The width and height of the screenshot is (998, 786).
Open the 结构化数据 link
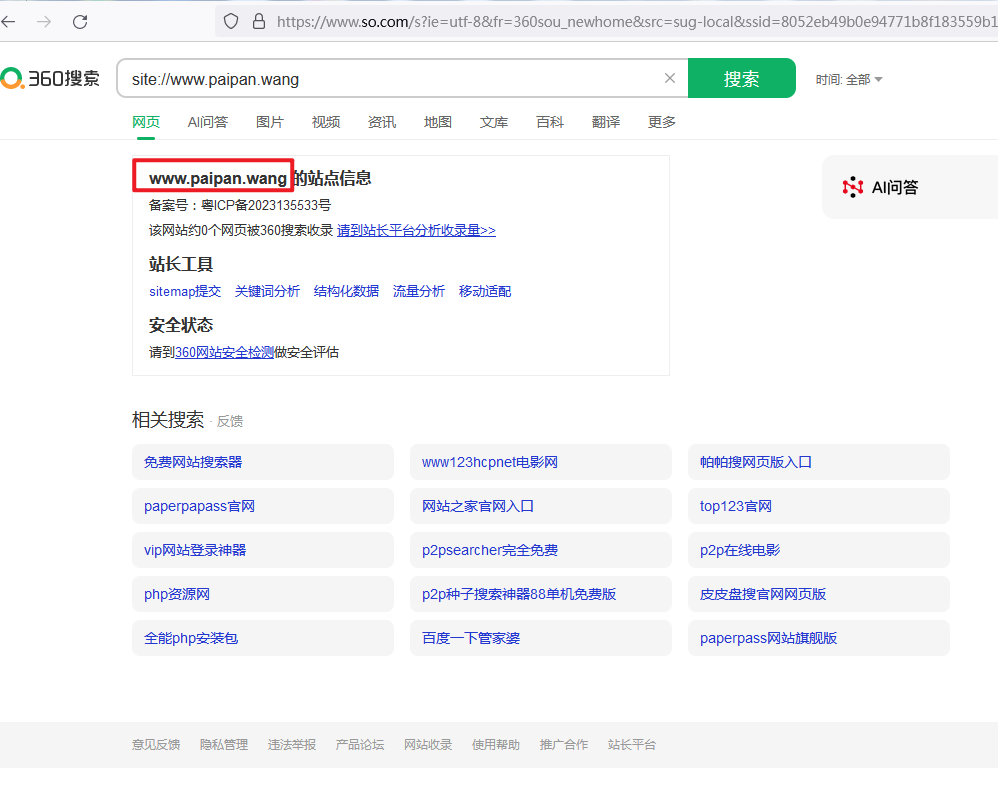[346, 291]
